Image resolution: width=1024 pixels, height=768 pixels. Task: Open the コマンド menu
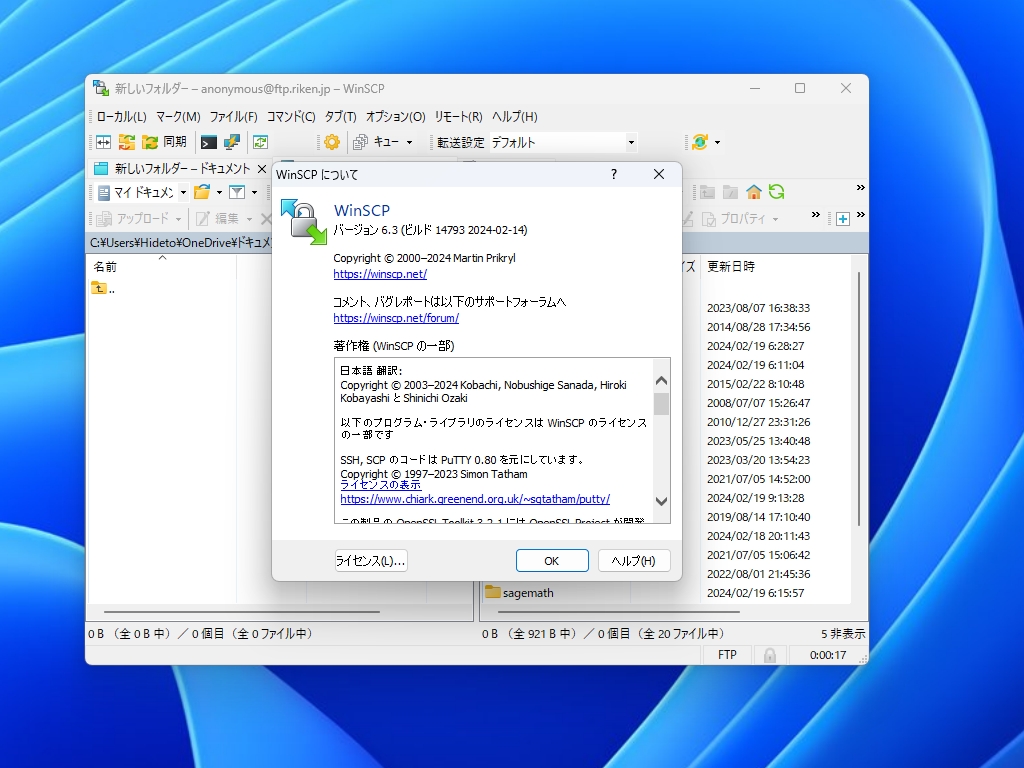click(290, 117)
